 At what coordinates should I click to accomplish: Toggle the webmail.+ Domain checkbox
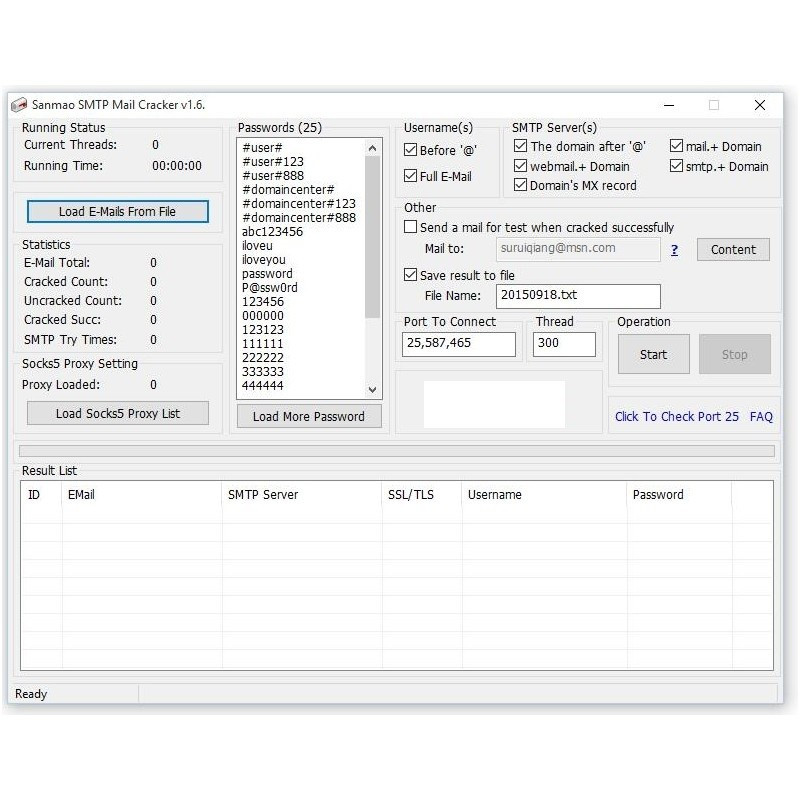520,166
